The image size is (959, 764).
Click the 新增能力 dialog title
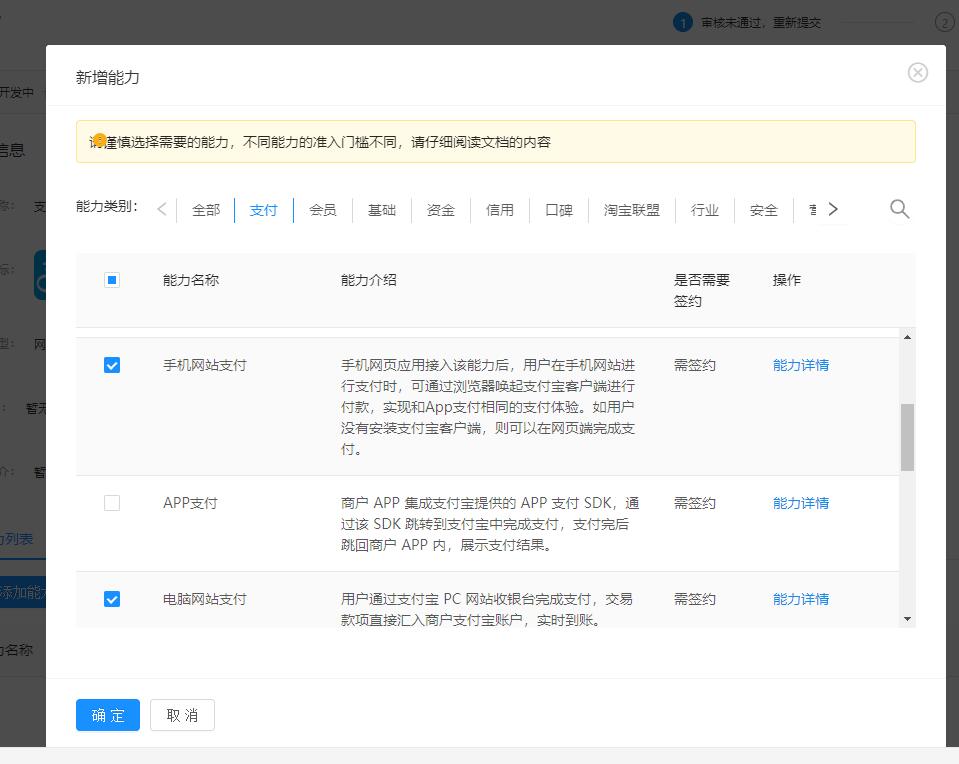[108, 78]
